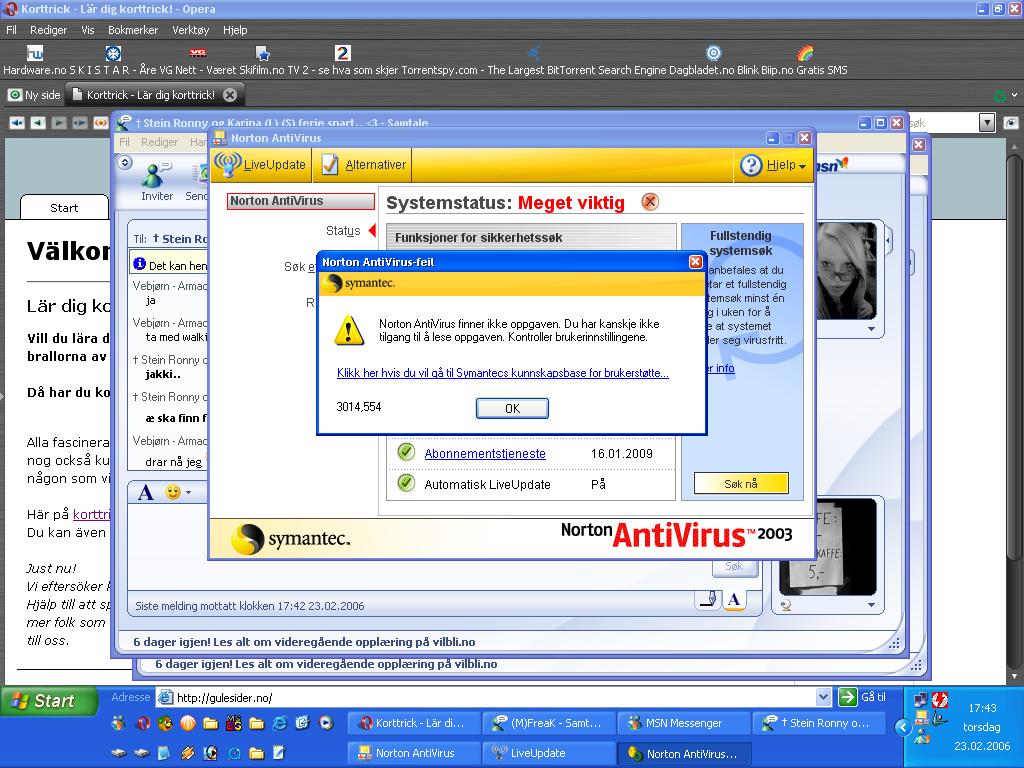
Task: Expand the Hjelp dropdown in Norton
Action: (x=774, y=165)
